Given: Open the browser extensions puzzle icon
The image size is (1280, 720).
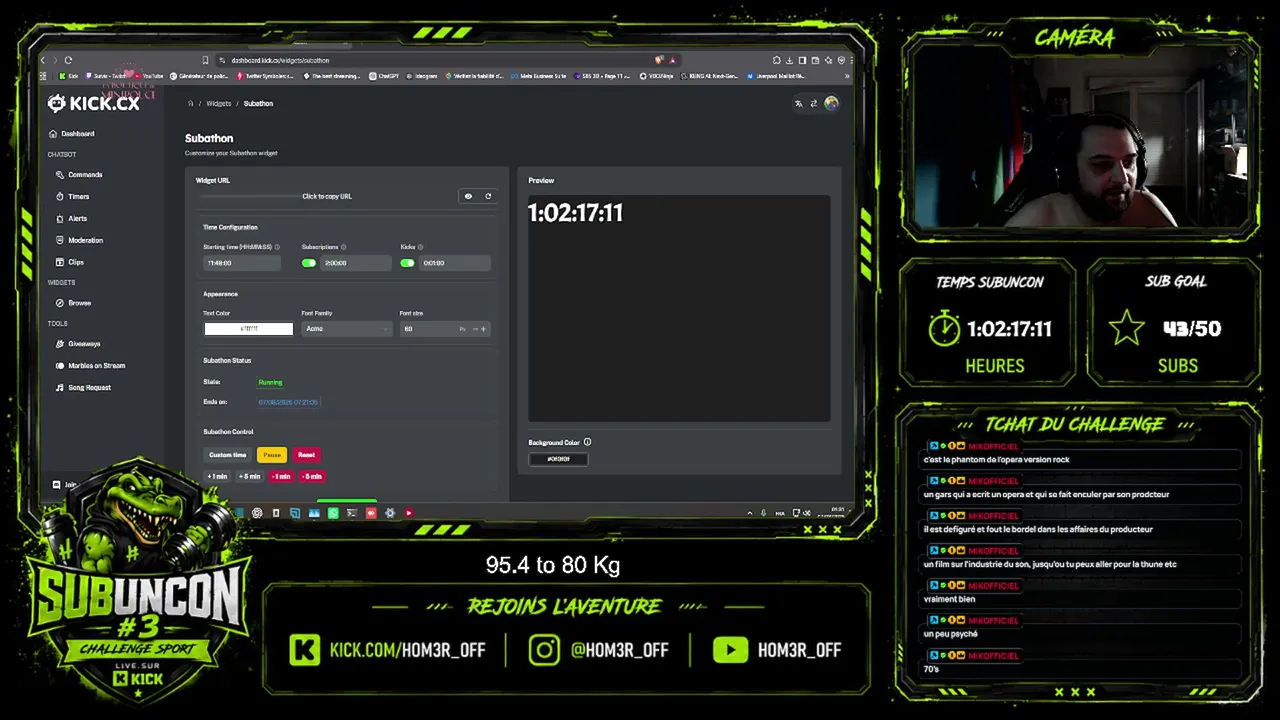Looking at the screenshot, I should tap(777, 60).
